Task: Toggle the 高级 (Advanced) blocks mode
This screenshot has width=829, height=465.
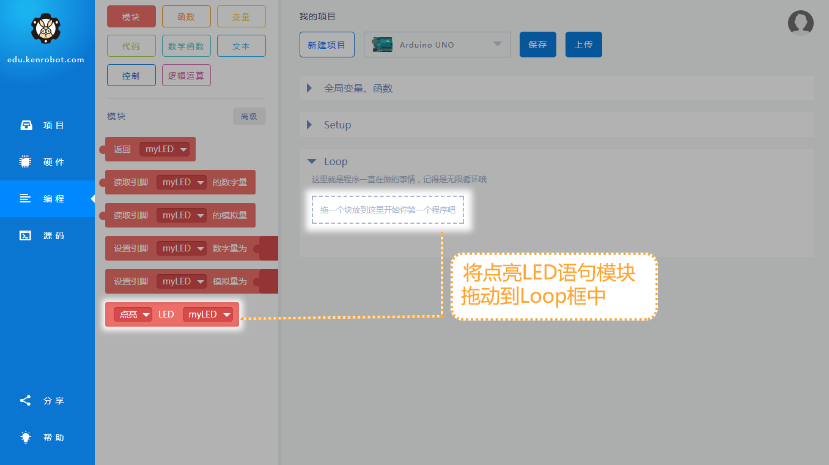Action: [x=249, y=116]
